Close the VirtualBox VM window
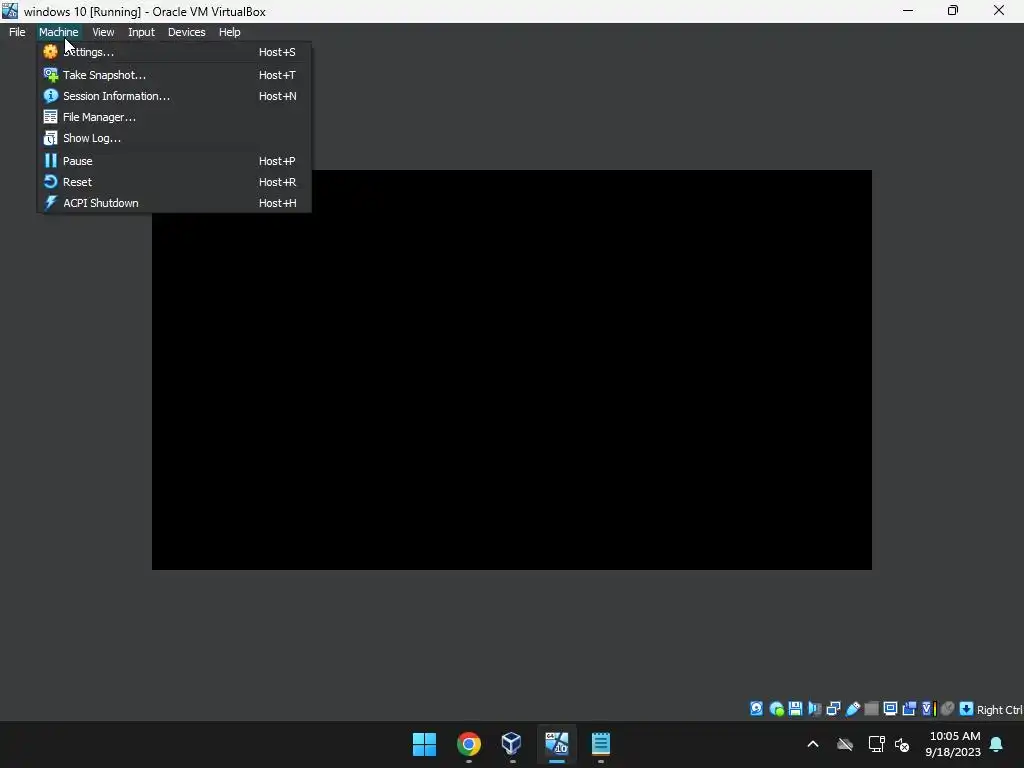1024x768 pixels. click(999, 10)
